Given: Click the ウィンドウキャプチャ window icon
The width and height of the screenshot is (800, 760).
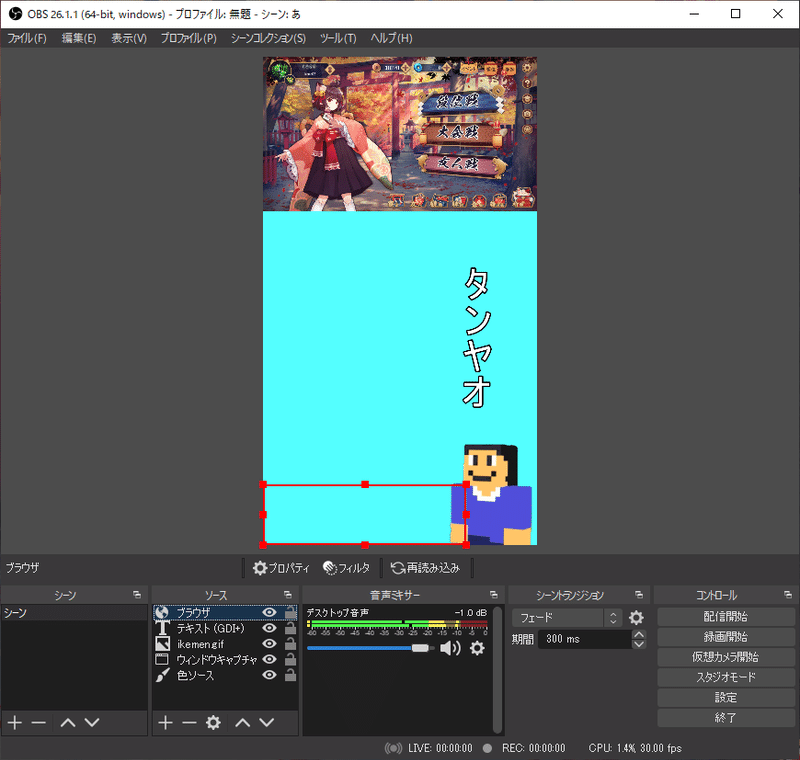Looking at the screenshot, I should pos(162,659).
